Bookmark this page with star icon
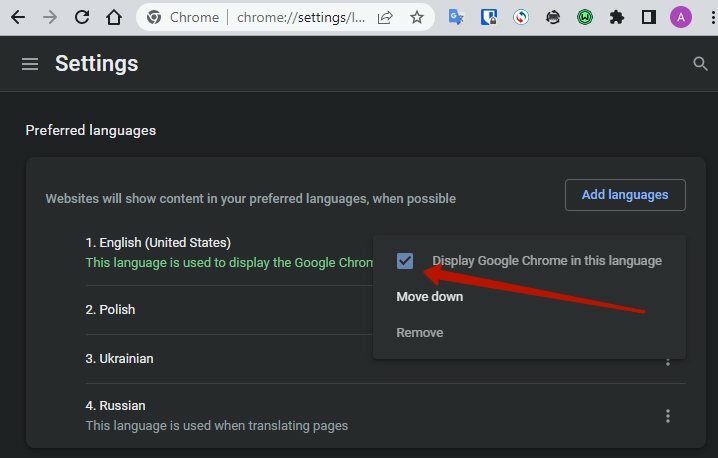This screenshot has width=718, height=458. click(x=417, y=17)
